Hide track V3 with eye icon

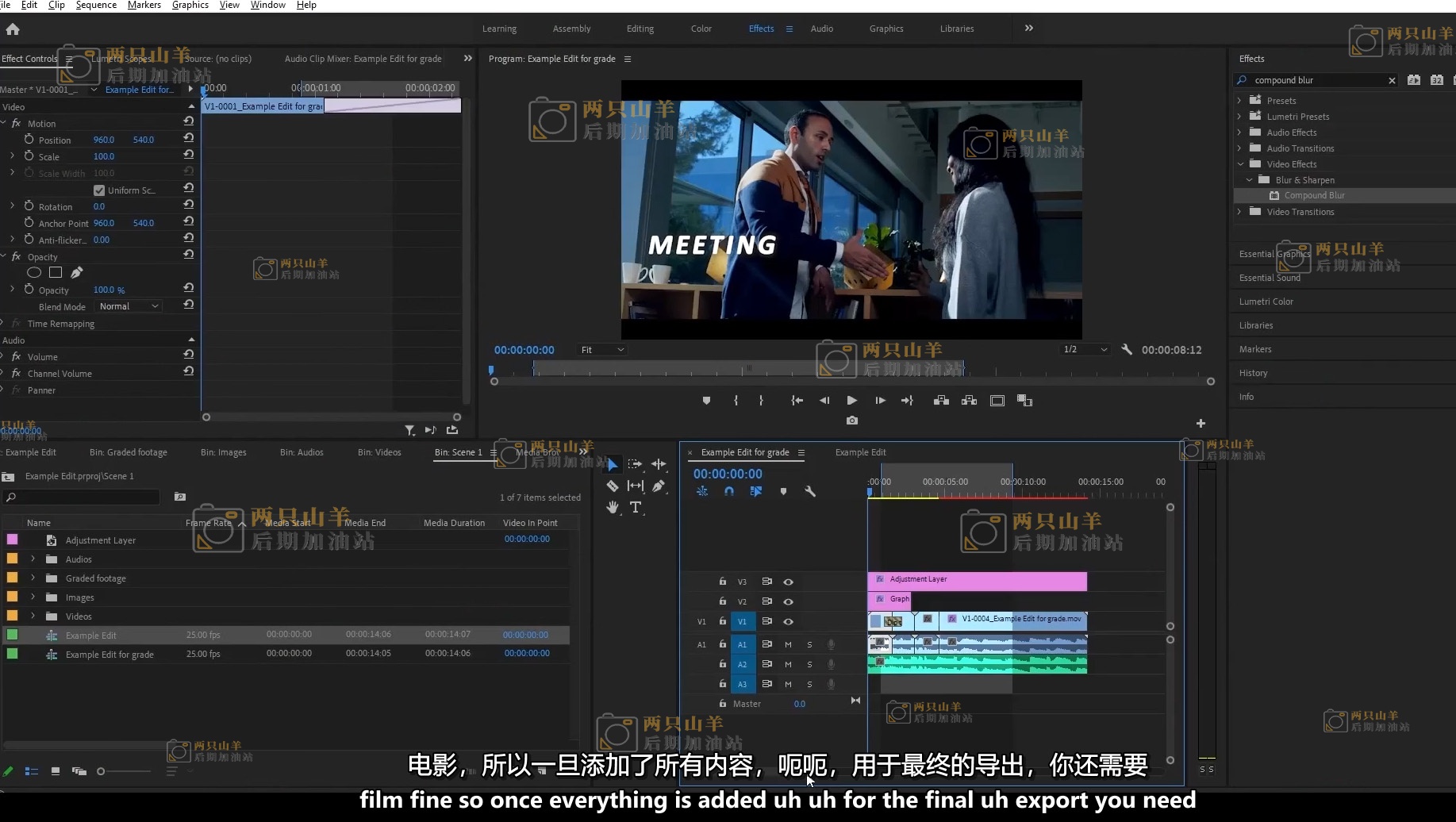(788, 582)
